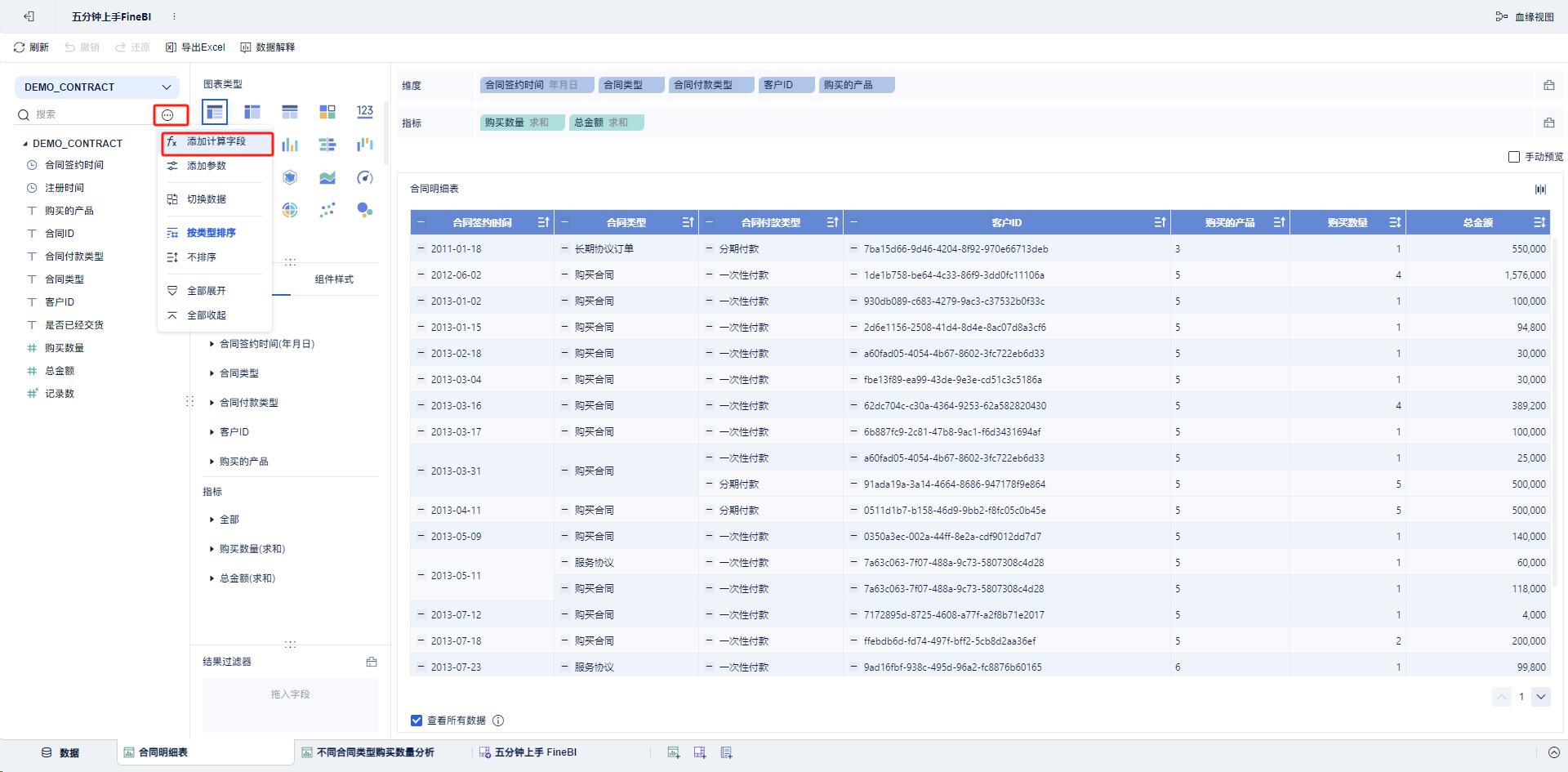Expand the 客户ID attribute section
Image resolution: width=1568 pixels, height=772 pixels.
point(212,432)
